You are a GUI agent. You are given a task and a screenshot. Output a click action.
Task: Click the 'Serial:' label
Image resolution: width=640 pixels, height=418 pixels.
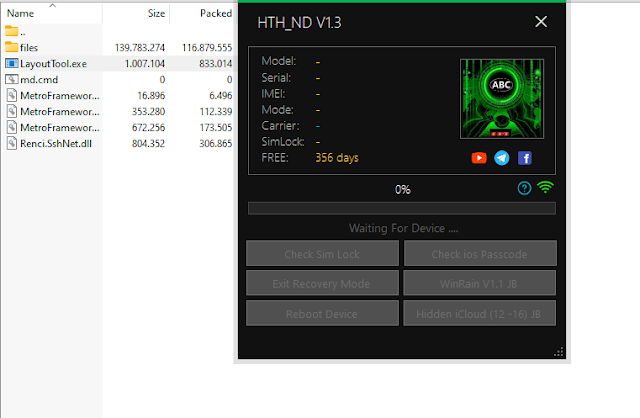(x=276, y=78)
